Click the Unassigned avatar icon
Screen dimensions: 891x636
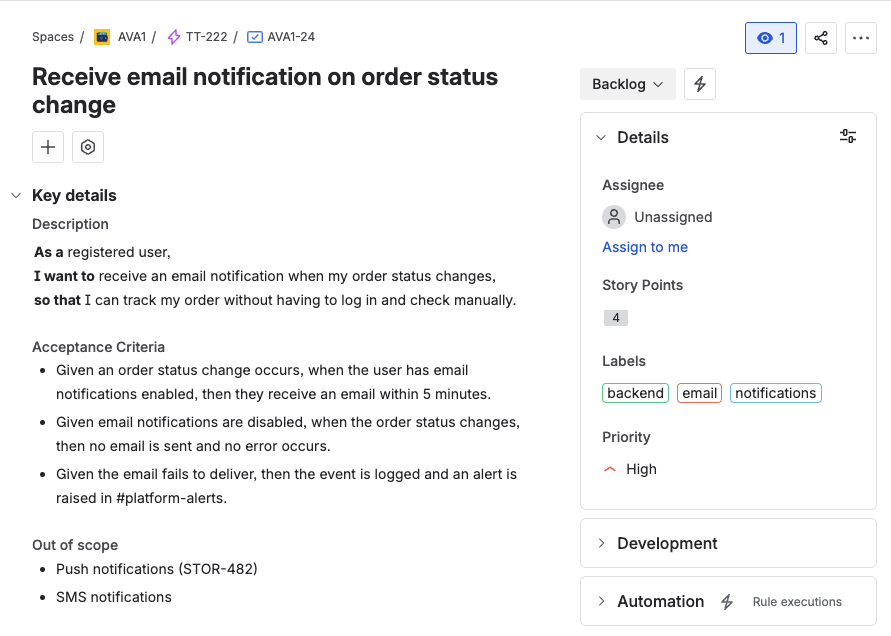[x=613, y=216]
